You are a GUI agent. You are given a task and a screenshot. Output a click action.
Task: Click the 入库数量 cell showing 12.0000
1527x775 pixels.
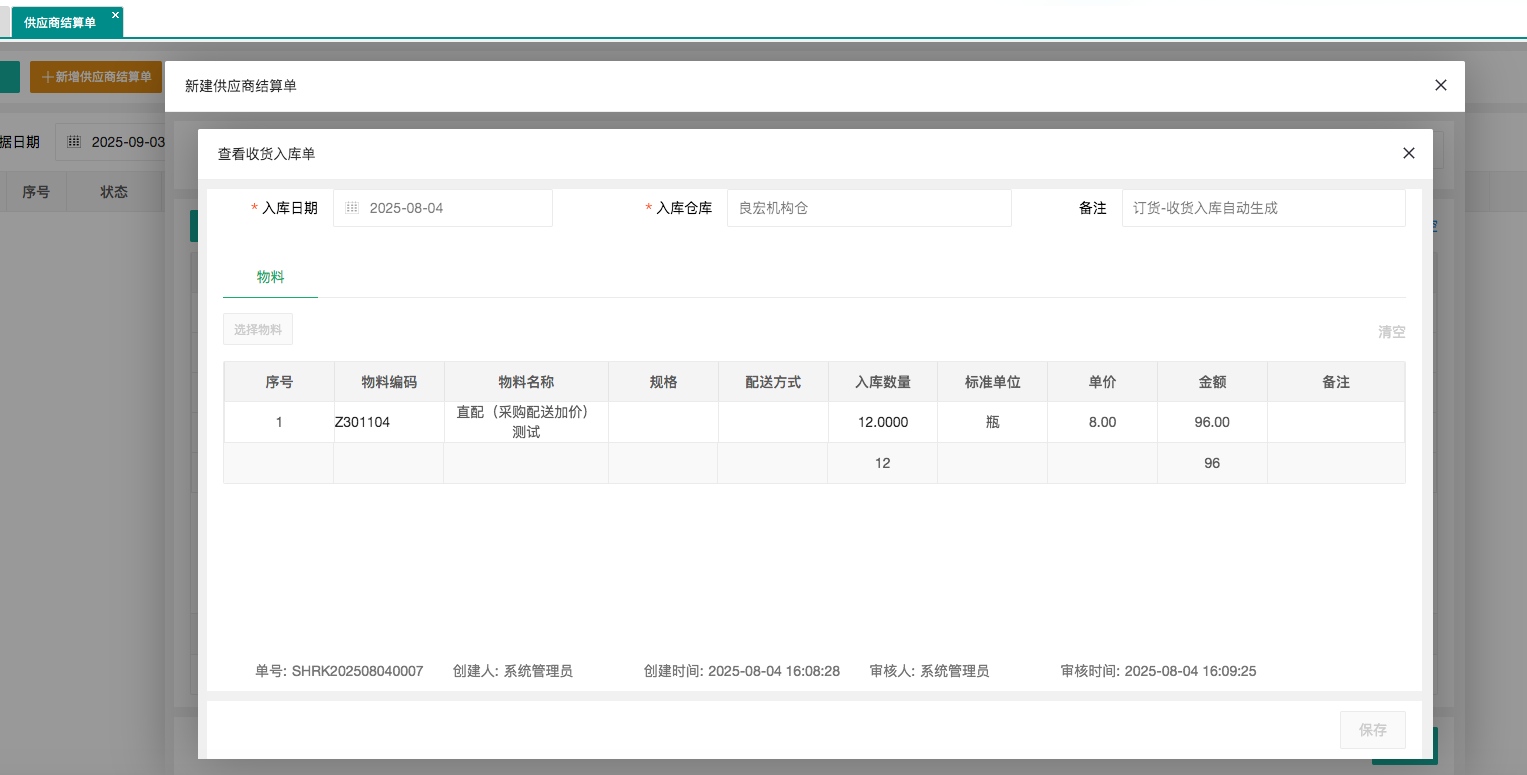click(882, 422)
